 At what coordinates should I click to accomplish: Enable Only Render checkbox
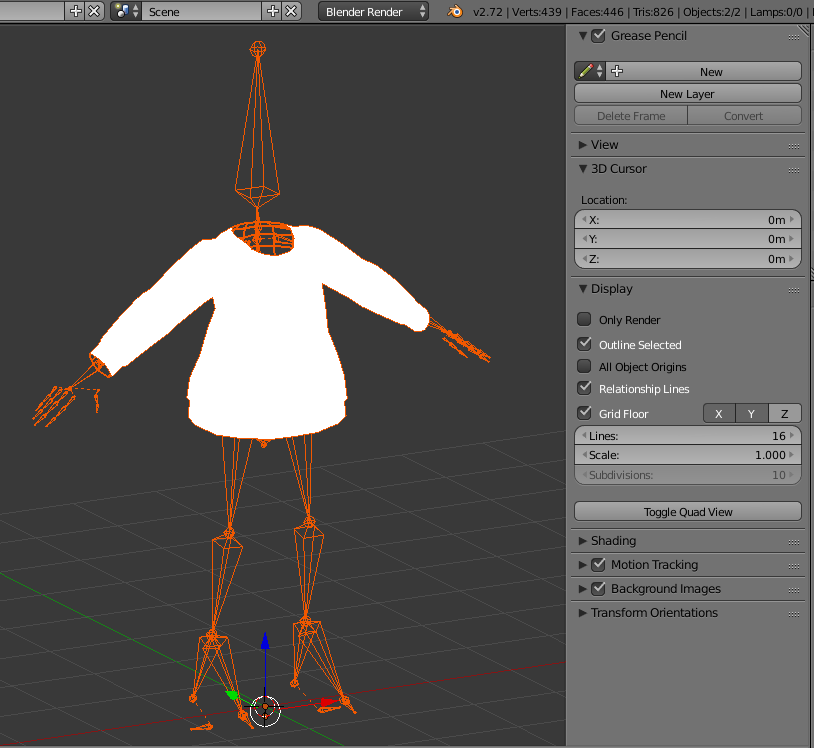click(x=584, y=319)
